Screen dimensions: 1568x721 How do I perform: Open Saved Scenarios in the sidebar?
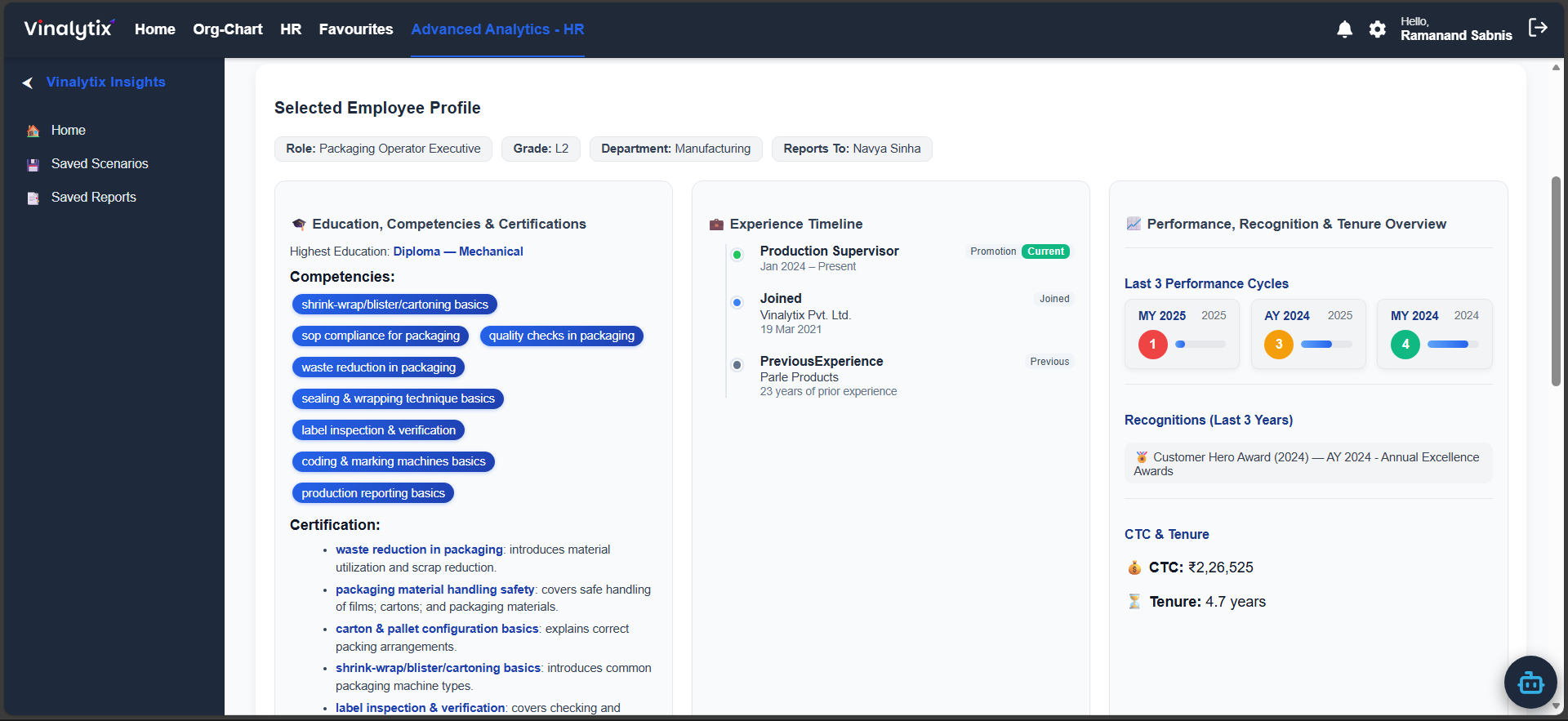pyautogui.click(x=100, y=164)
